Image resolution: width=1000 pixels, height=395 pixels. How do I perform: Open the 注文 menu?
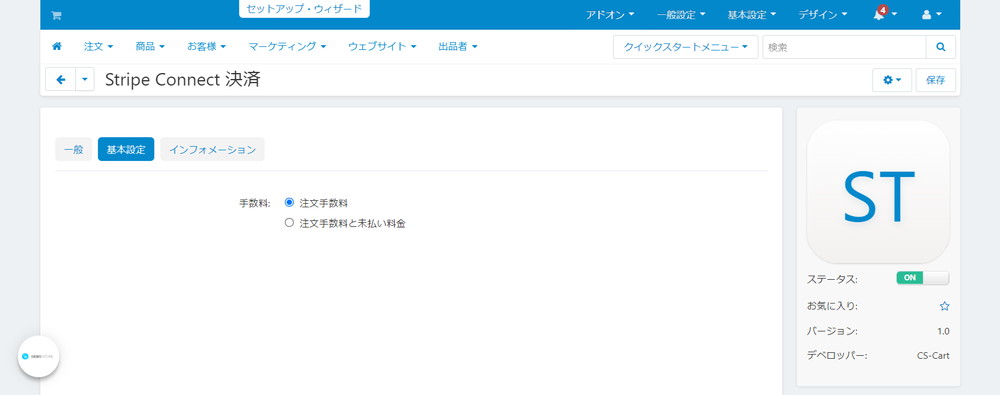98,47
